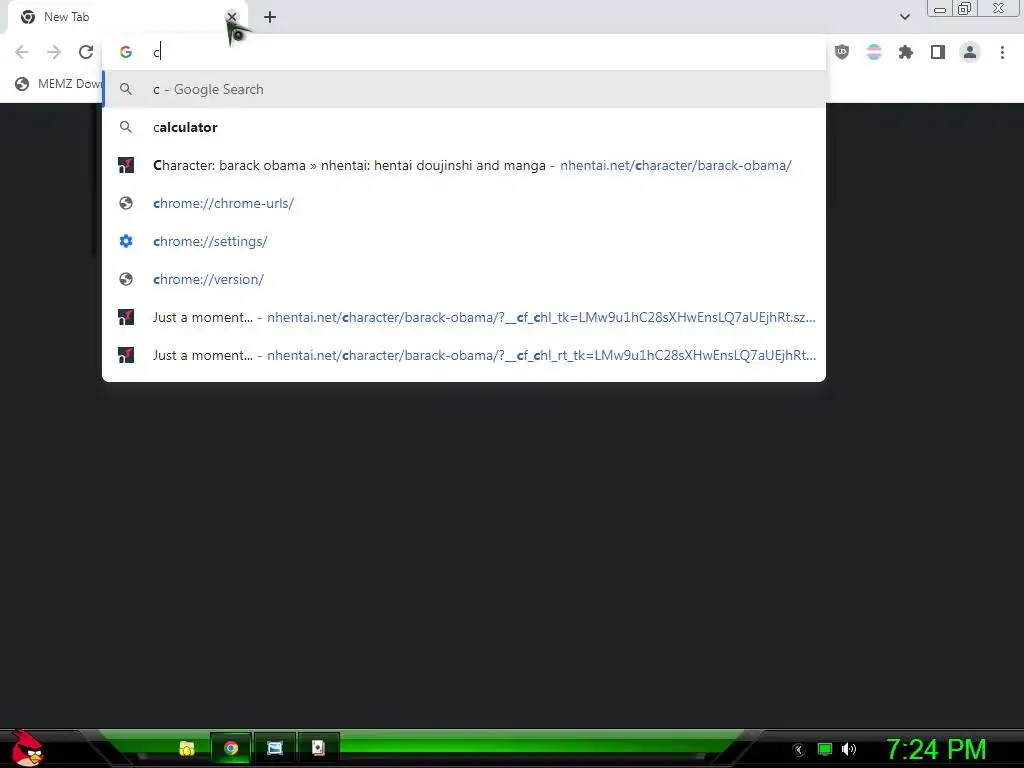
Task: Click the green monitor tray icon
Action: (825, 749)
